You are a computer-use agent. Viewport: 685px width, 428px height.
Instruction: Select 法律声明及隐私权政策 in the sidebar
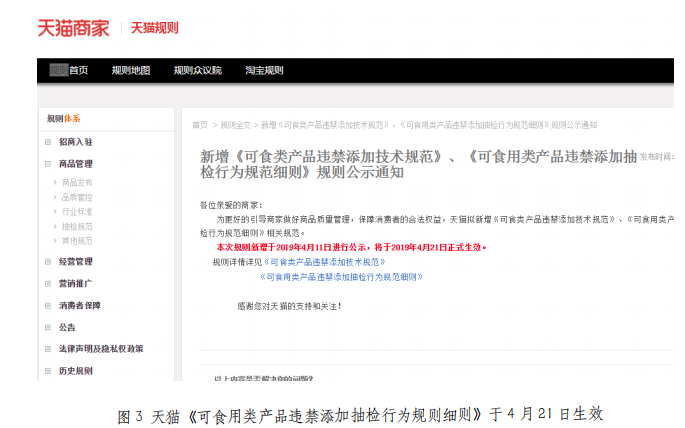pyautogui.click(x=101, y=349)
